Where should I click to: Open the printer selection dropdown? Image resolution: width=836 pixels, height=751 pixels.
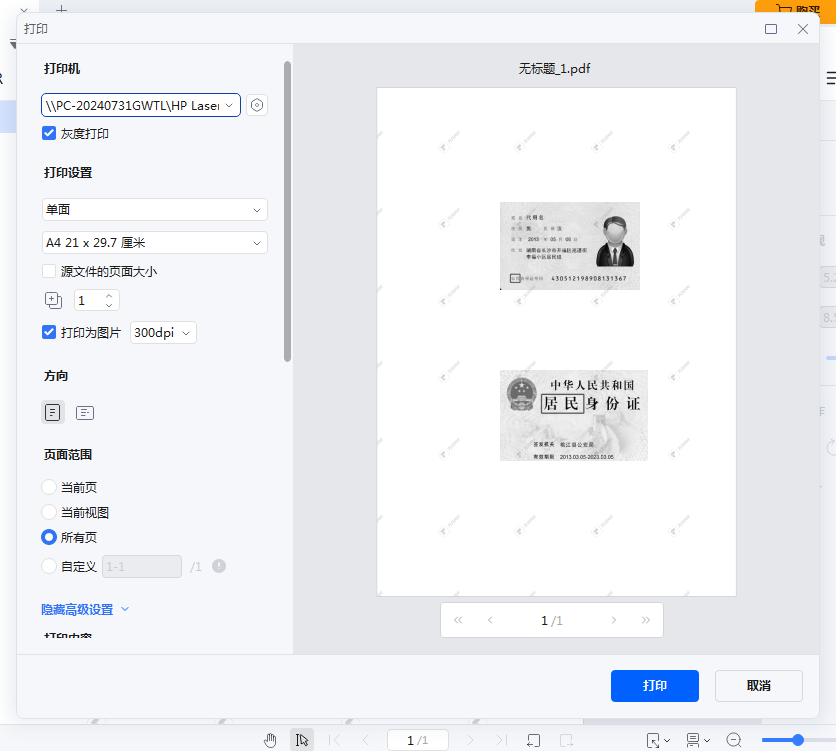[140, 104]
